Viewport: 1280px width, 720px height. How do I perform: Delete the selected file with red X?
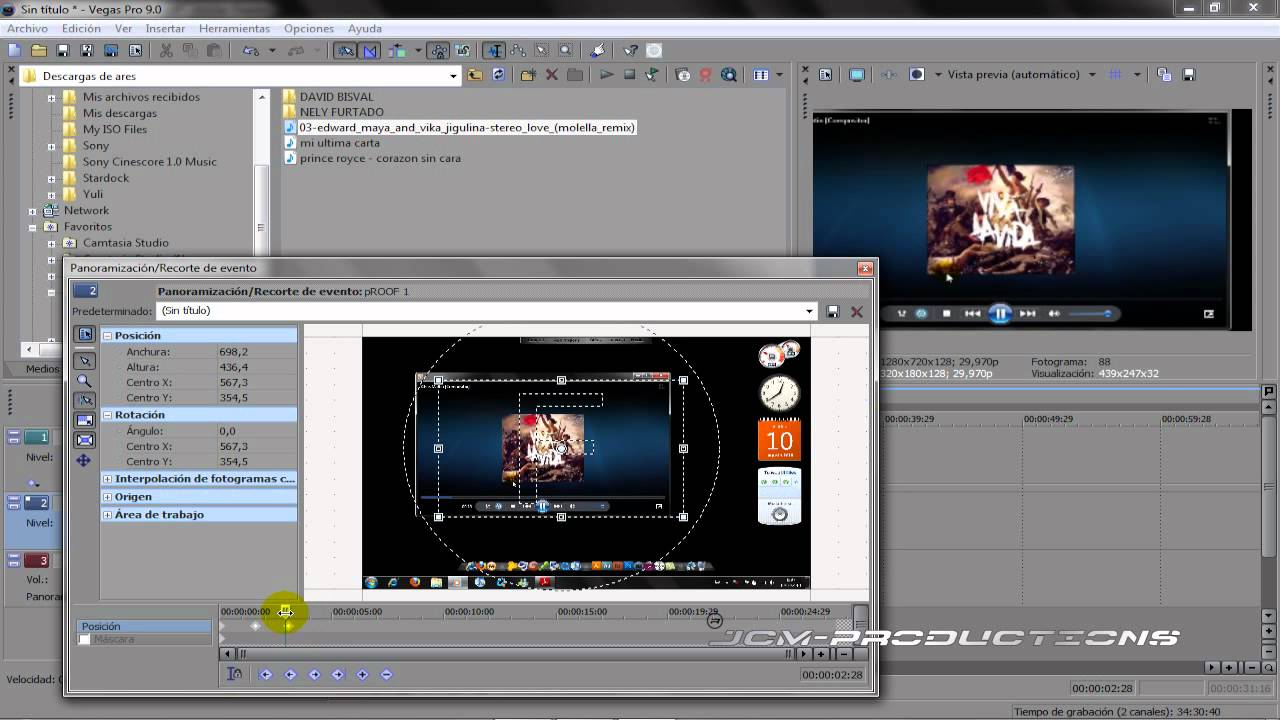[551, 75]
